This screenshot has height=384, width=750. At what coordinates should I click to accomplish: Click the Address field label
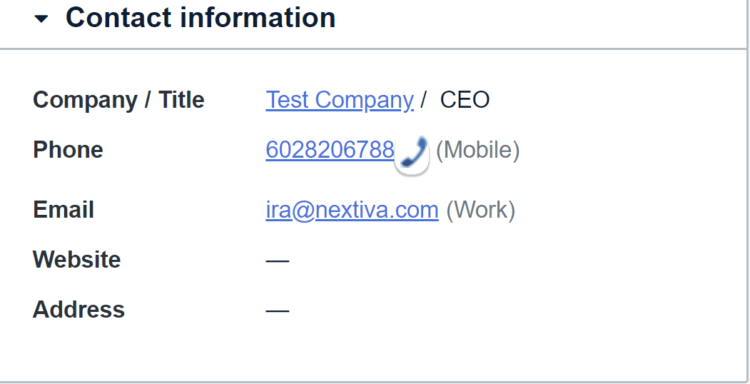78,309
